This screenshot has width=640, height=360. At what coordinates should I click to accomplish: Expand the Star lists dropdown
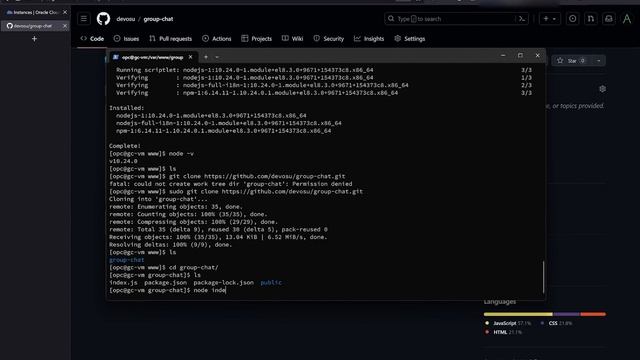click(598, 61)
